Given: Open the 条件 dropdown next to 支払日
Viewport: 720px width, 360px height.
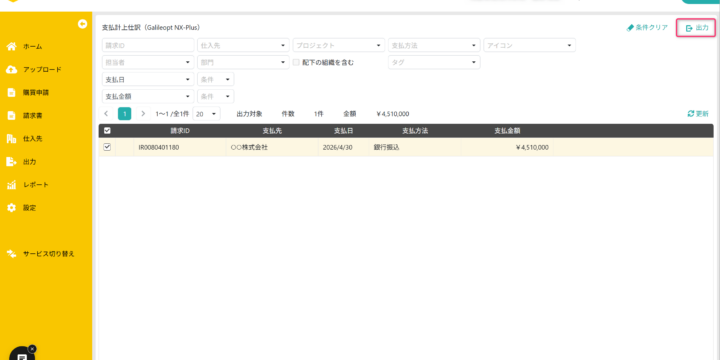Looking at the screenshot, I should [215, 79].
